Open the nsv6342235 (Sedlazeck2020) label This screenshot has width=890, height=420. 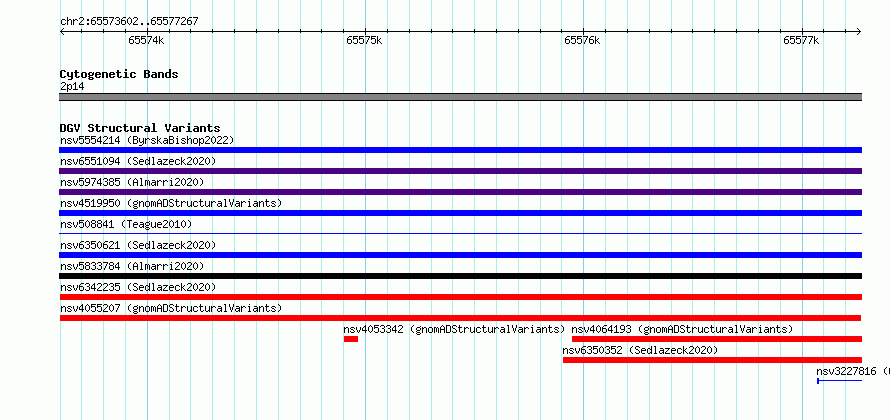[138, 287]
